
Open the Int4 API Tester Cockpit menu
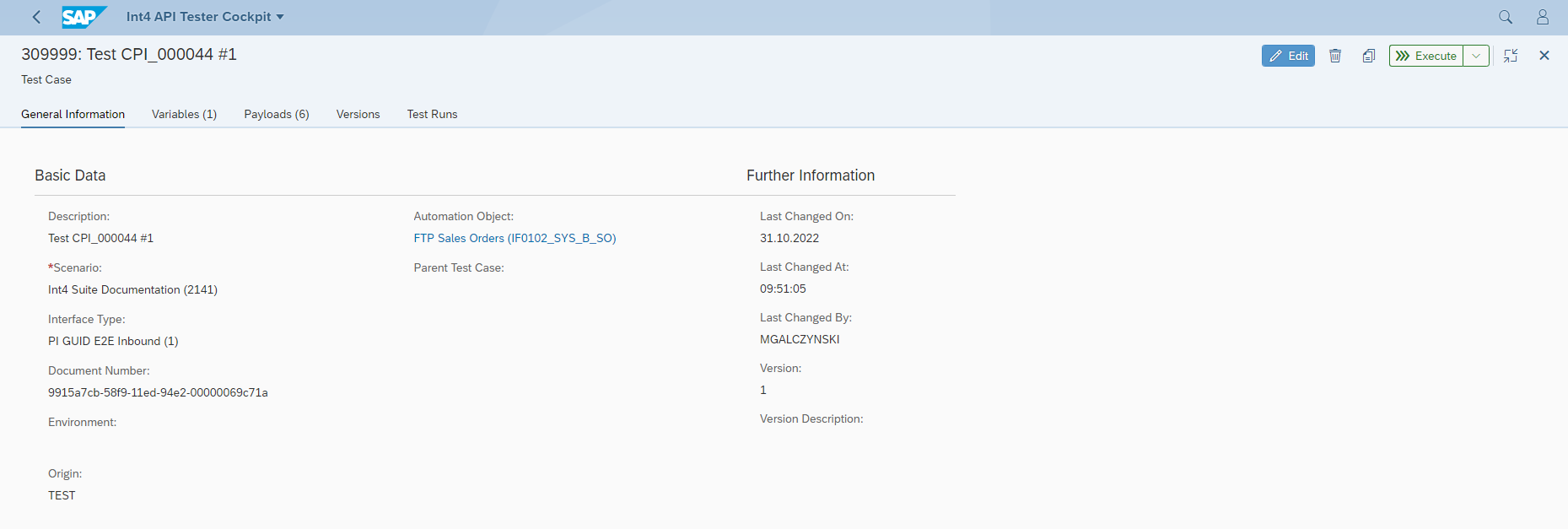pos(205,17)
